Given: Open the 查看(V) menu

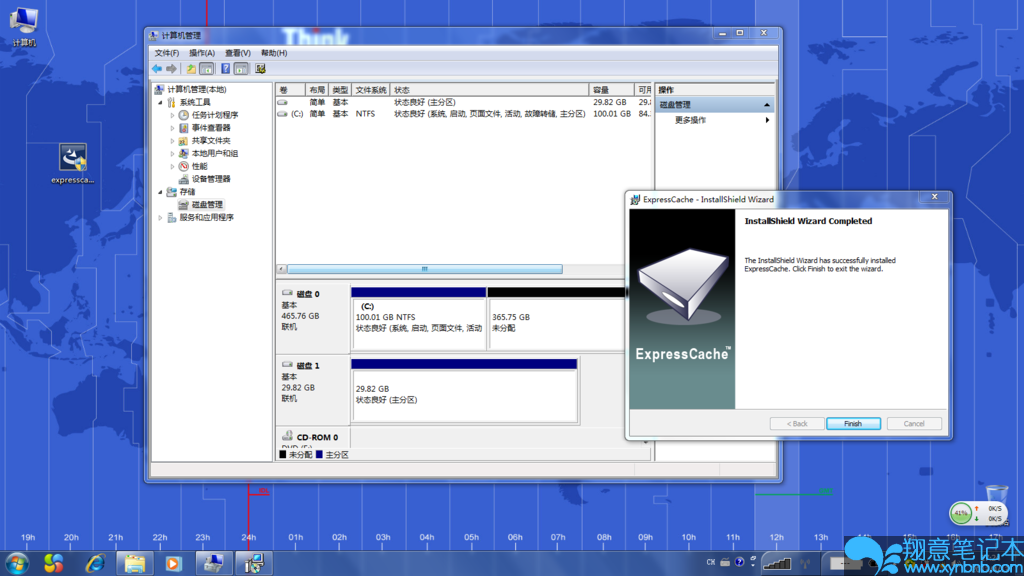Looking at the screenshot, I should (x=238, y=53).
